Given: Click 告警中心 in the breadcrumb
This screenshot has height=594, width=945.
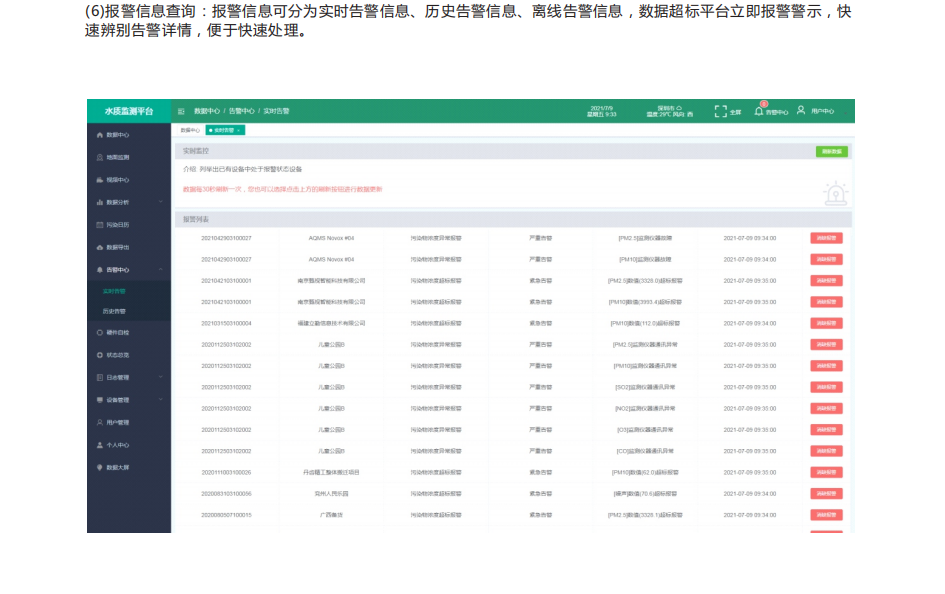Looking at the screenshot, I should point(242,111).
